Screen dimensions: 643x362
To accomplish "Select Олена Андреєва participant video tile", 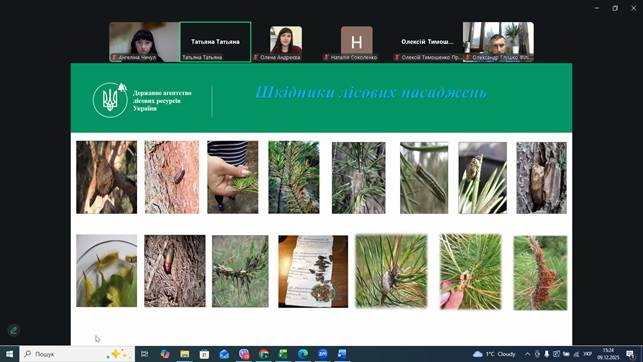I will click(x=286, y=42).
